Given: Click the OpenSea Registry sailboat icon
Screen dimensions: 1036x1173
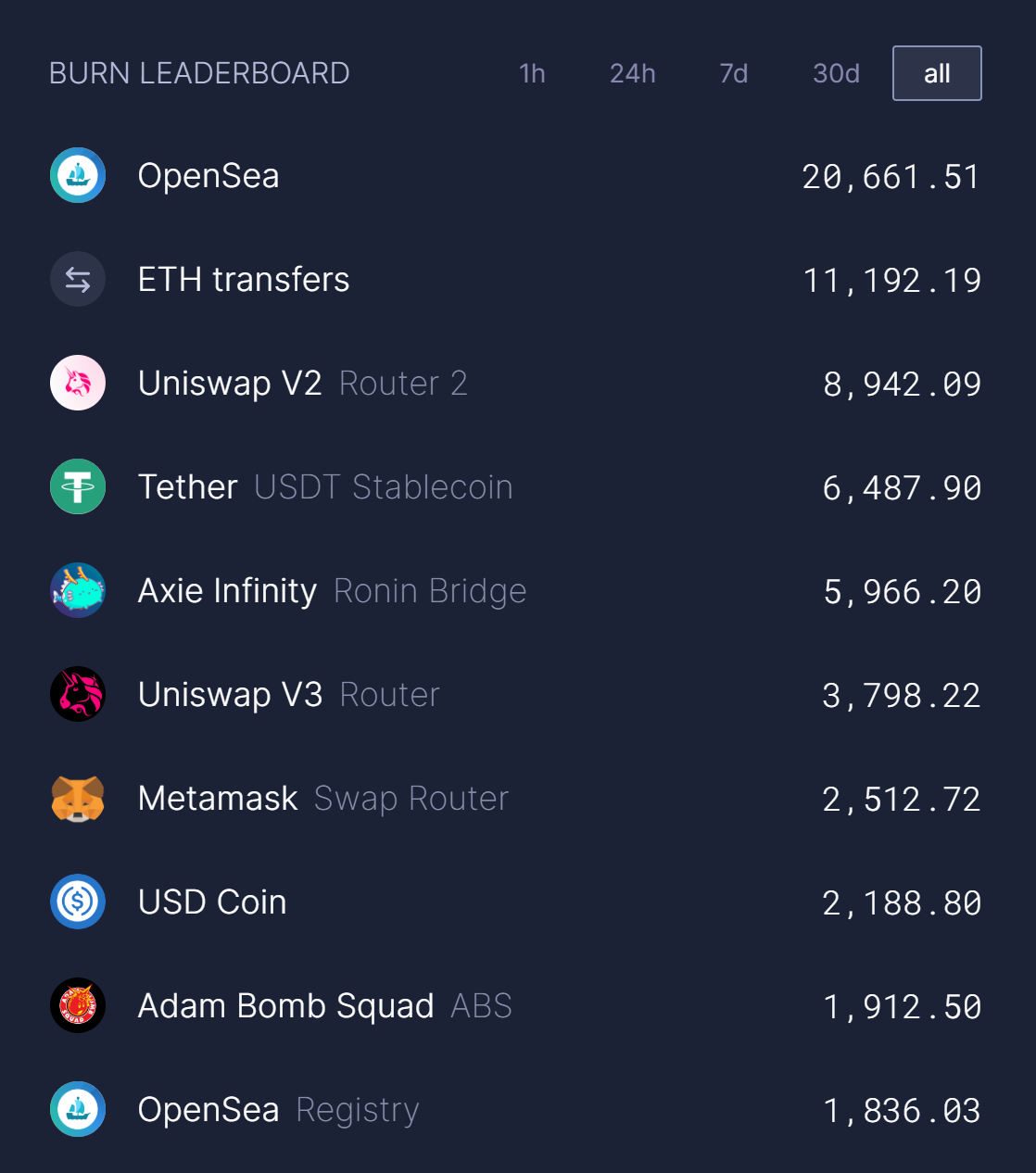Looking at the screenshot, I should pyautogui.click(x=78, y=1109).
